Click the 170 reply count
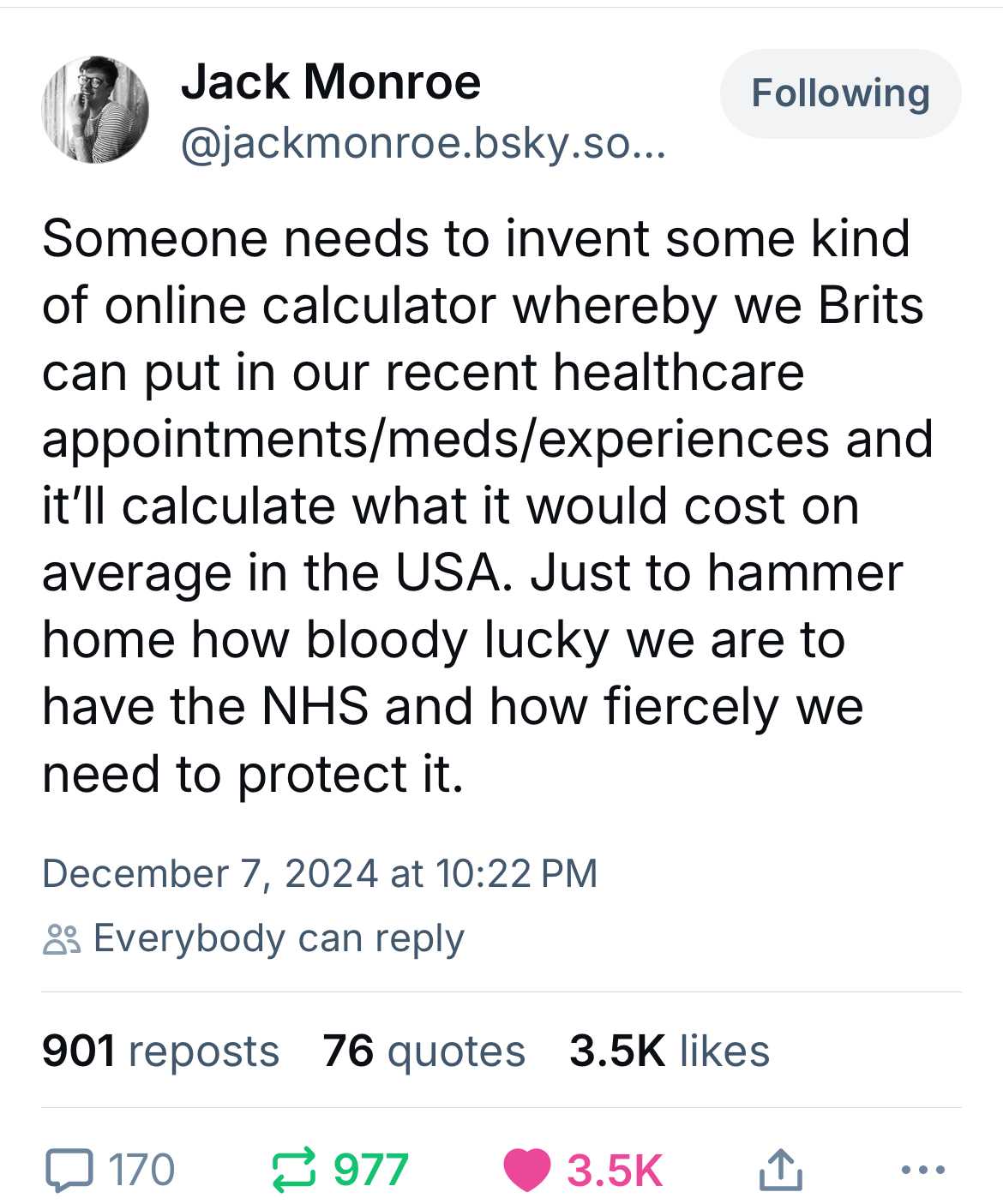The height and width of the screenshot is (1204, 1003). tap(141, 1171)
